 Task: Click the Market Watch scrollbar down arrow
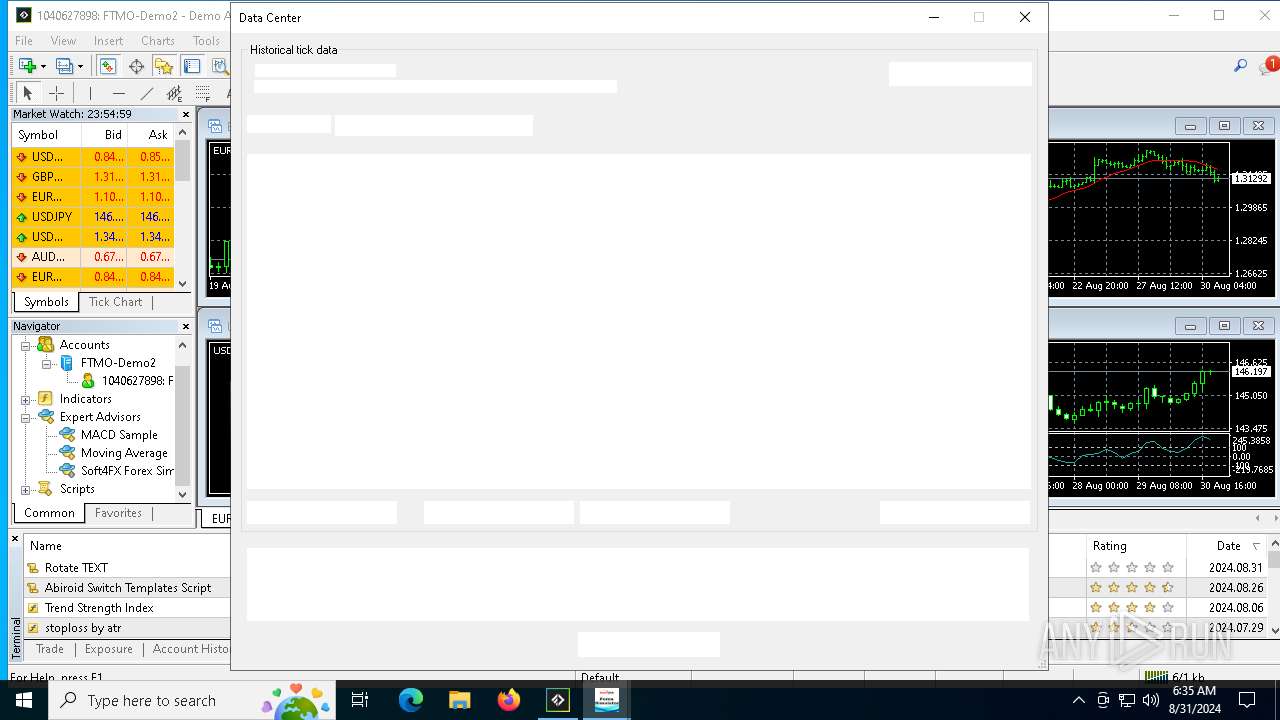tap(183, 283)
